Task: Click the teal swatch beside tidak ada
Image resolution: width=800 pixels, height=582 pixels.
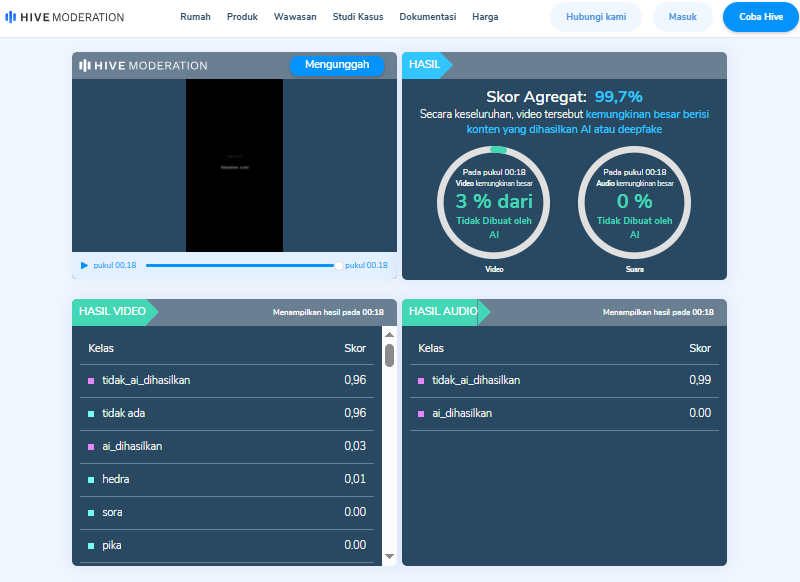Action: tap(91, 414)
